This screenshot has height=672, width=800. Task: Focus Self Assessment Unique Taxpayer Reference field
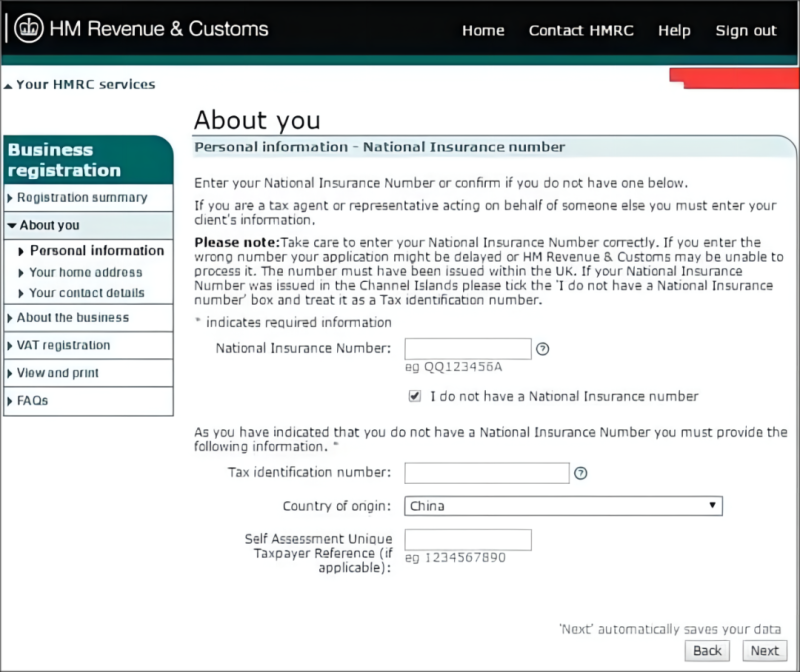[x=468, y=540]
